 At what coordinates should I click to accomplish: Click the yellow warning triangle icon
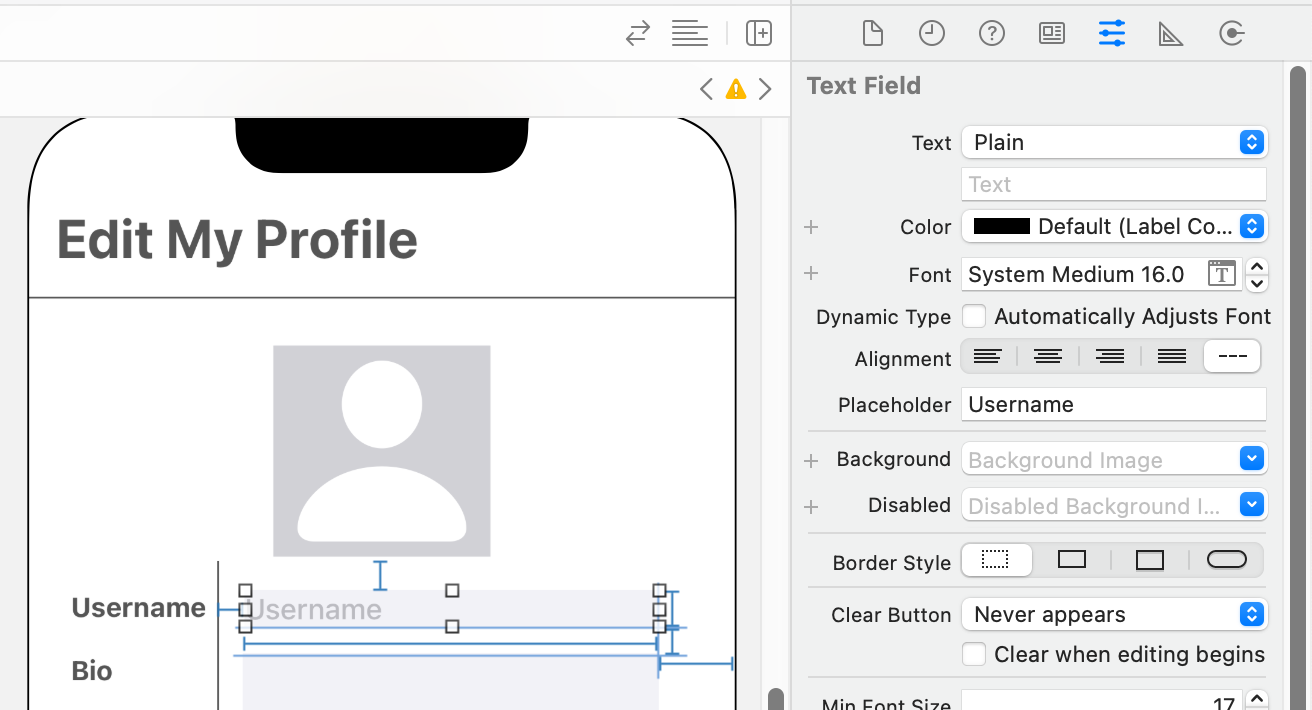(x=736, y=89)
